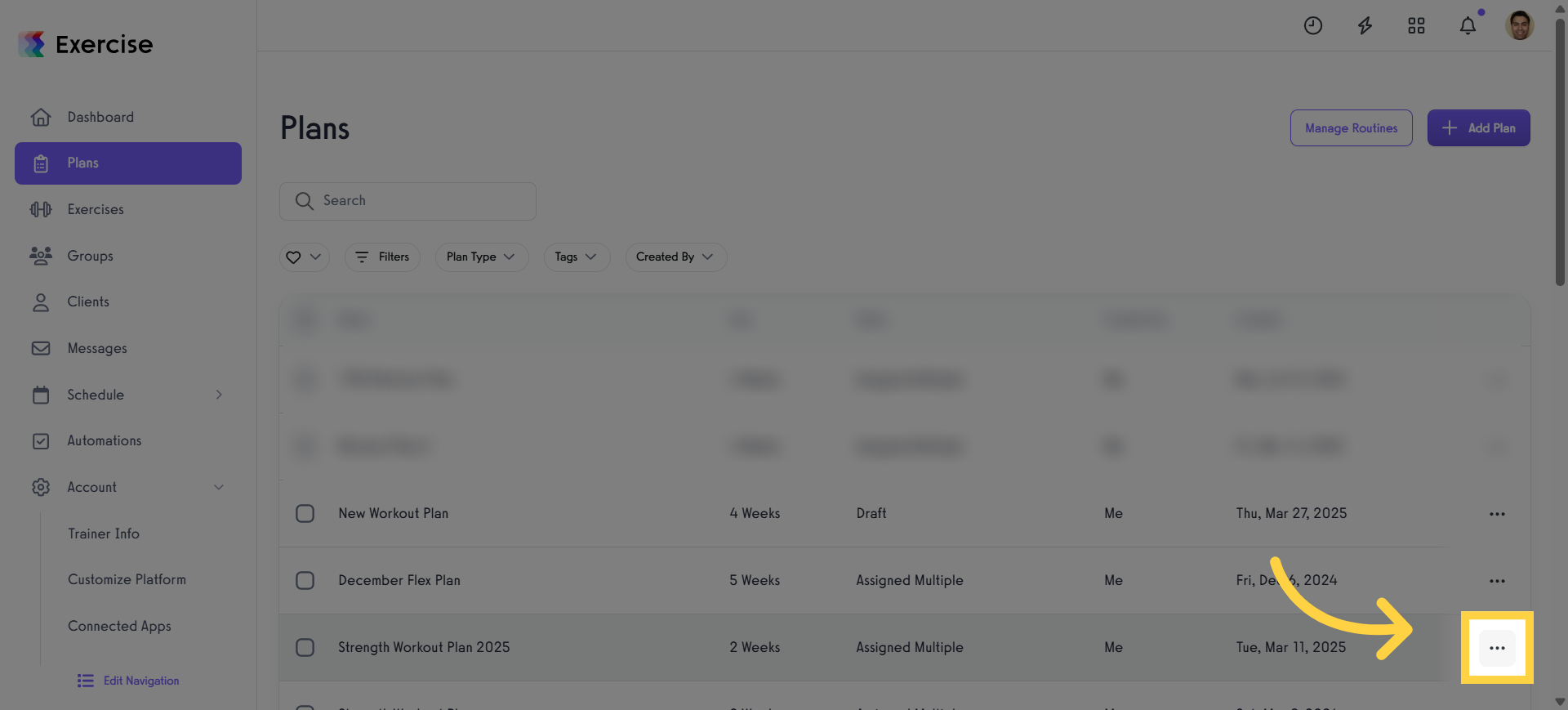
Task: Click the Clients person icon
Action: tap(41, 302)
